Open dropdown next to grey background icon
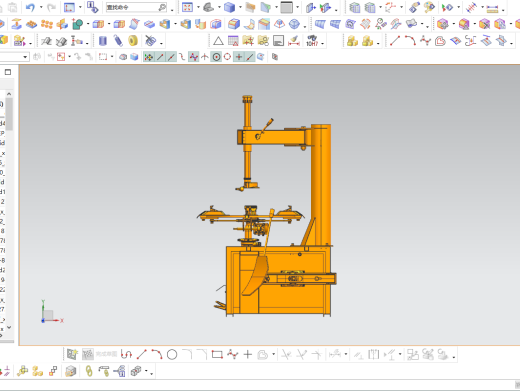The width and height of the screenshot is (520, 391). (x=298, y=7)
